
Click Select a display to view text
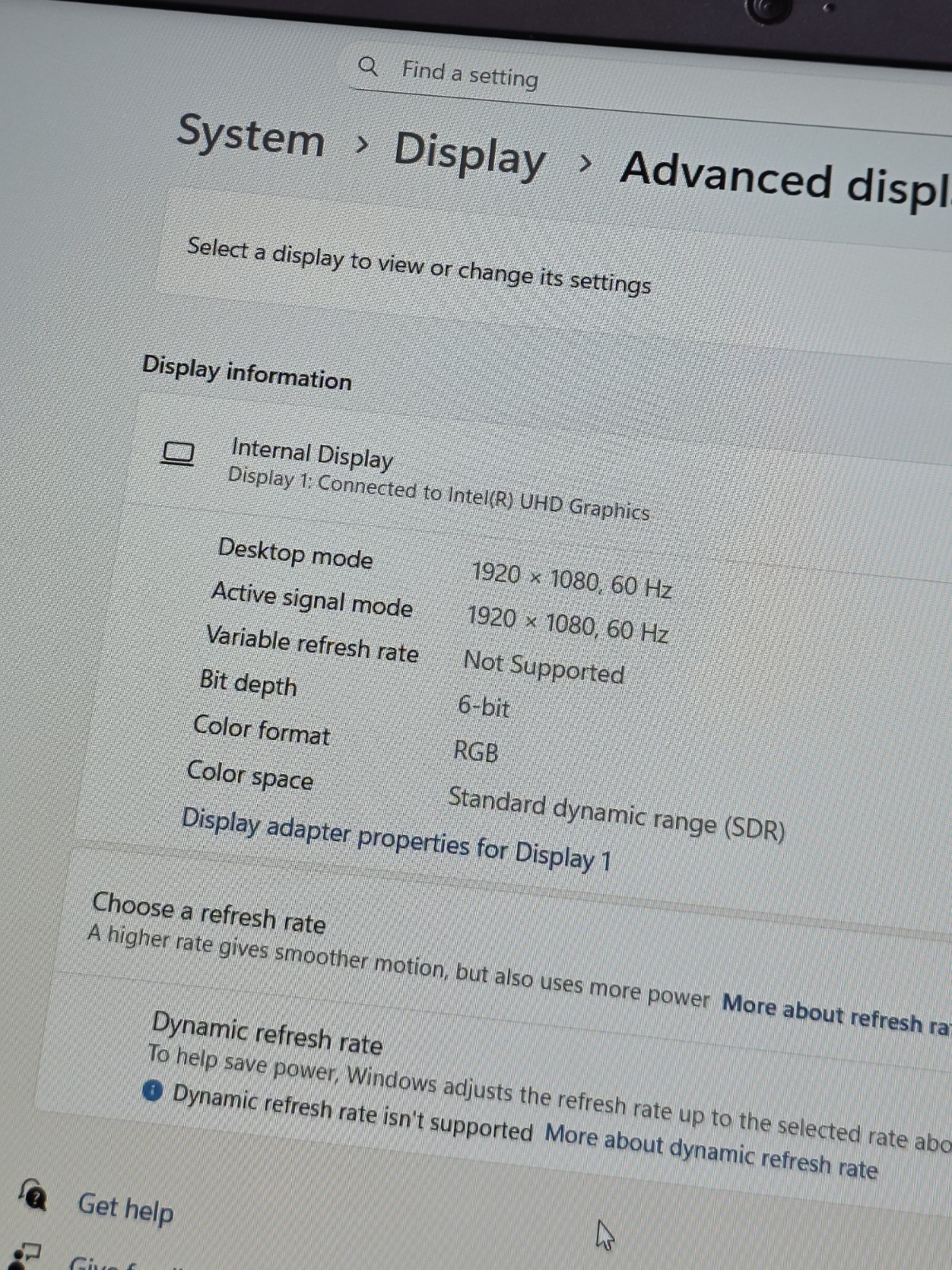coord(419,266)
